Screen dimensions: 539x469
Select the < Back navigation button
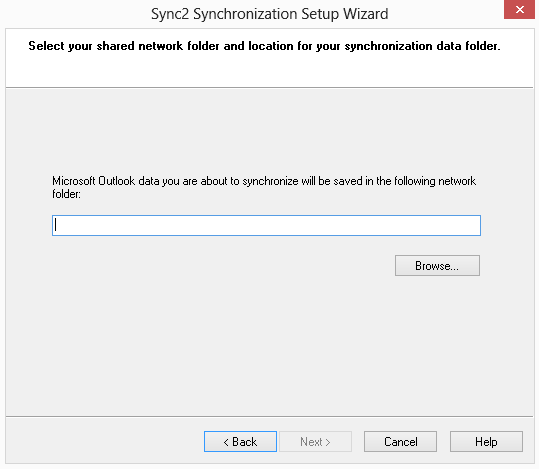[240, 441]
